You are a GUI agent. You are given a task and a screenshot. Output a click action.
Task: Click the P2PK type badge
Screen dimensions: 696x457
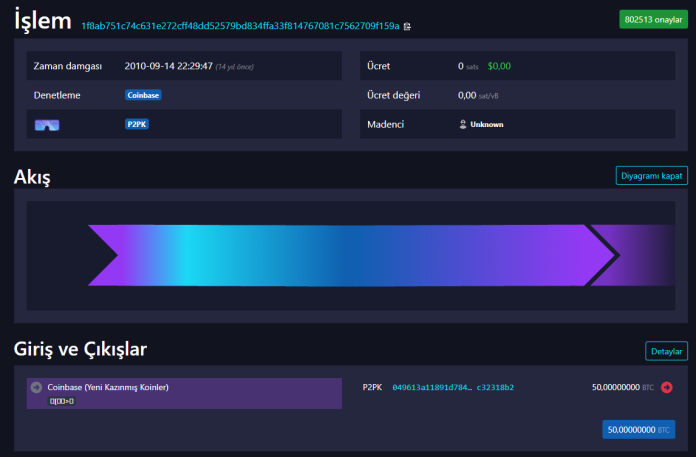click(x=137, y=125)
